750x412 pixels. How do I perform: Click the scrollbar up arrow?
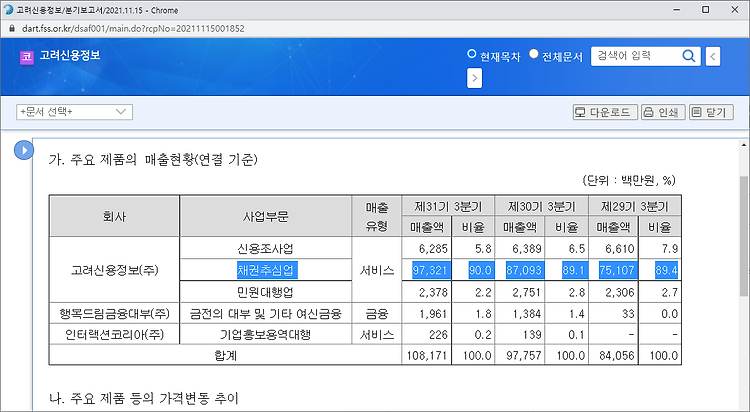click(x=744, y=145)
